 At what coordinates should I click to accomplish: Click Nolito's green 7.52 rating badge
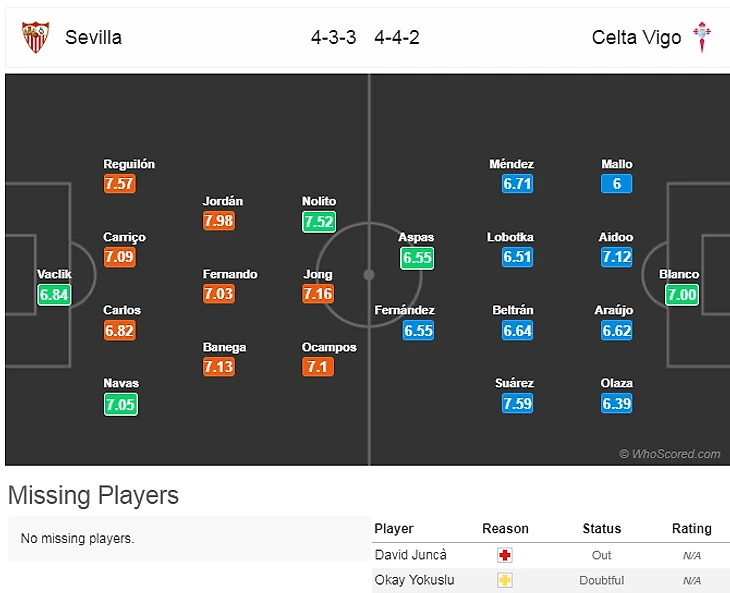[319, 221]
